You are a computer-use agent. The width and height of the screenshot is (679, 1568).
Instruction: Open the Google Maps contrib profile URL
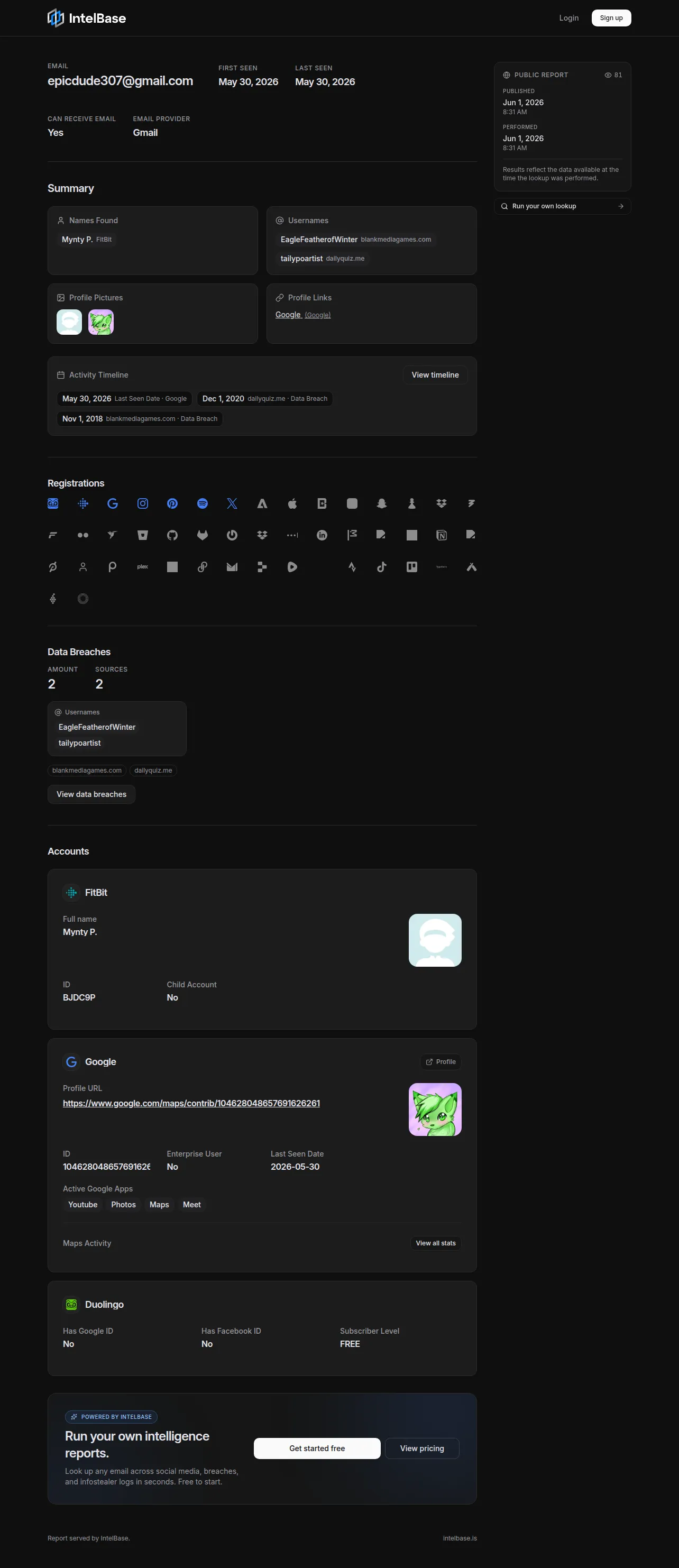(191, 1103)
